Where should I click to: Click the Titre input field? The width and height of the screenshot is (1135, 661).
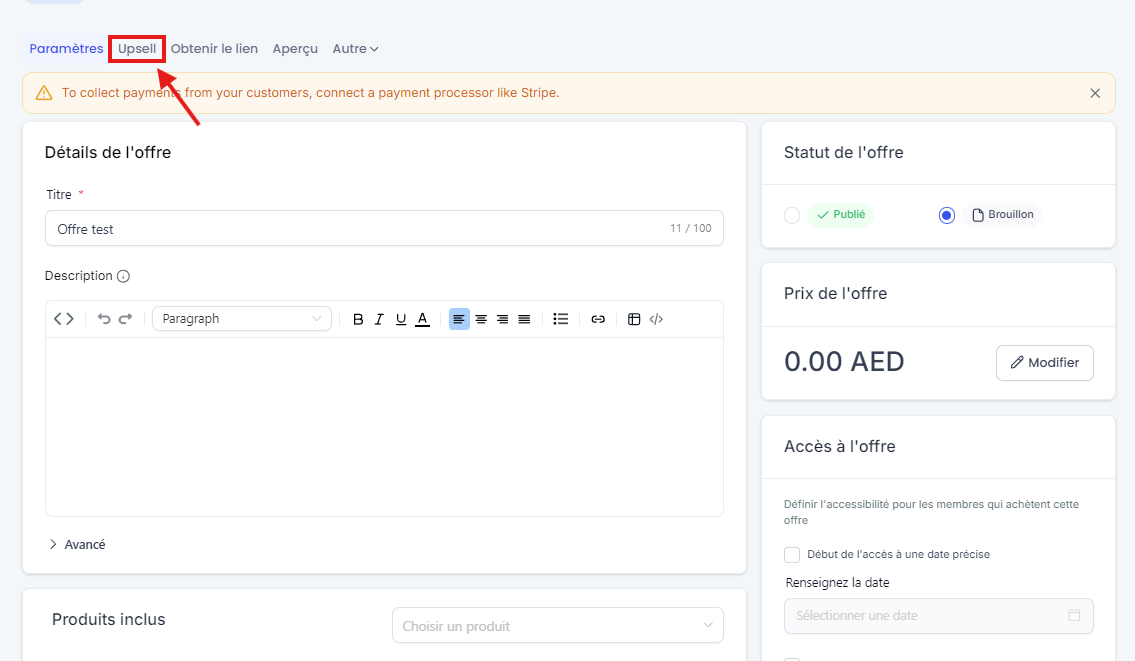tap(384, 229)
